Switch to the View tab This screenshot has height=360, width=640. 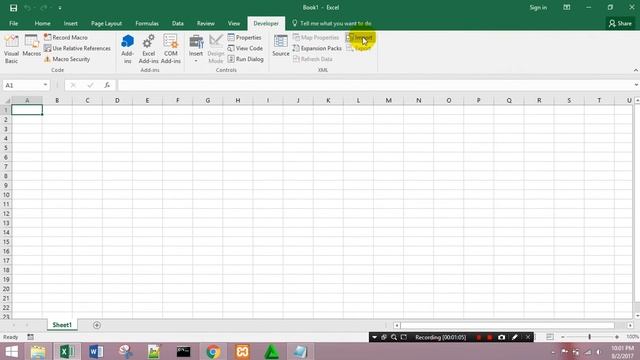tap(234, 23)
